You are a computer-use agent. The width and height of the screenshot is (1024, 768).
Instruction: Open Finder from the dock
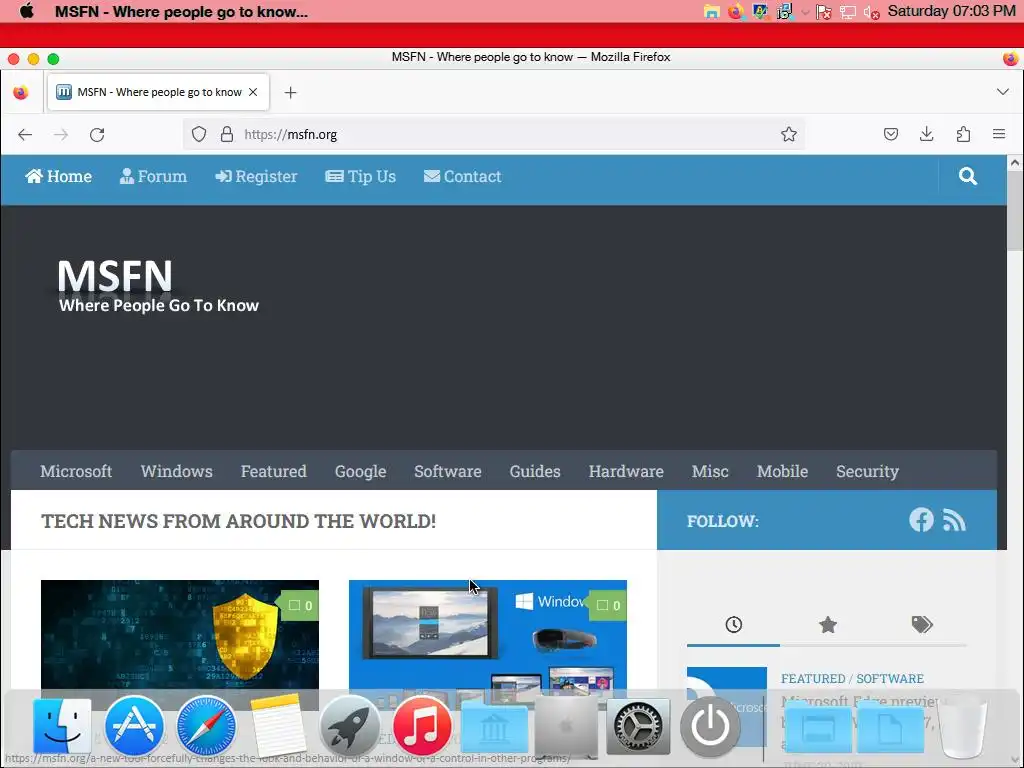[x=63, y=726]
